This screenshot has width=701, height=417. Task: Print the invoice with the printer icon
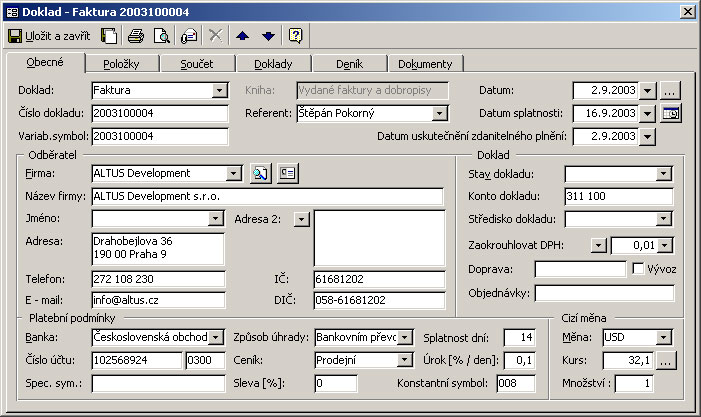[x=136, y=36]
